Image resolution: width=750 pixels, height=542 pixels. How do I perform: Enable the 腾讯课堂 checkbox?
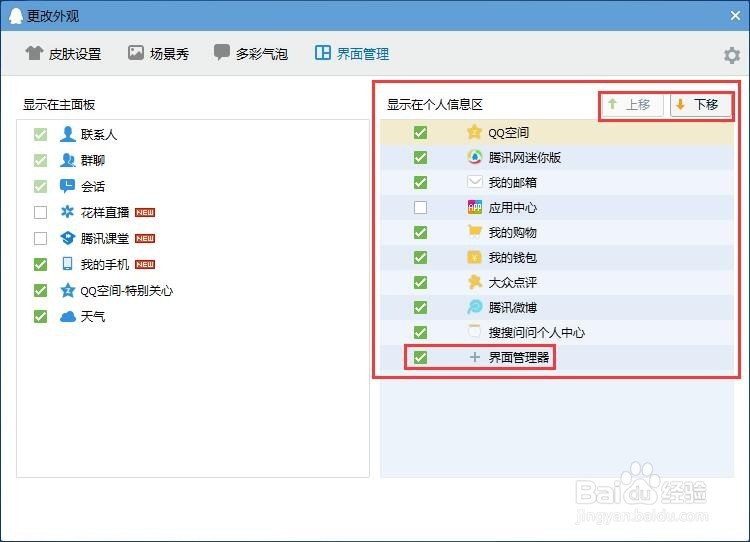41,238
